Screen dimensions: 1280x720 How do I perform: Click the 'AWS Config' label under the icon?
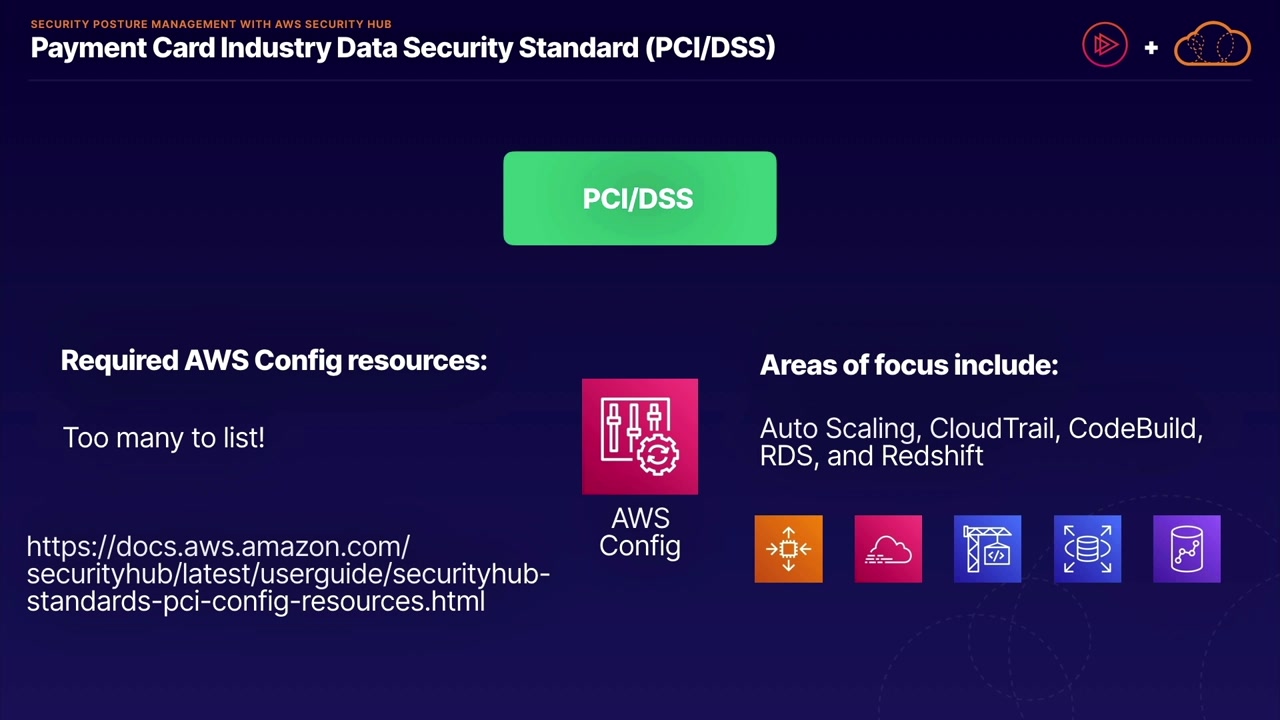[x=640, y=532]
